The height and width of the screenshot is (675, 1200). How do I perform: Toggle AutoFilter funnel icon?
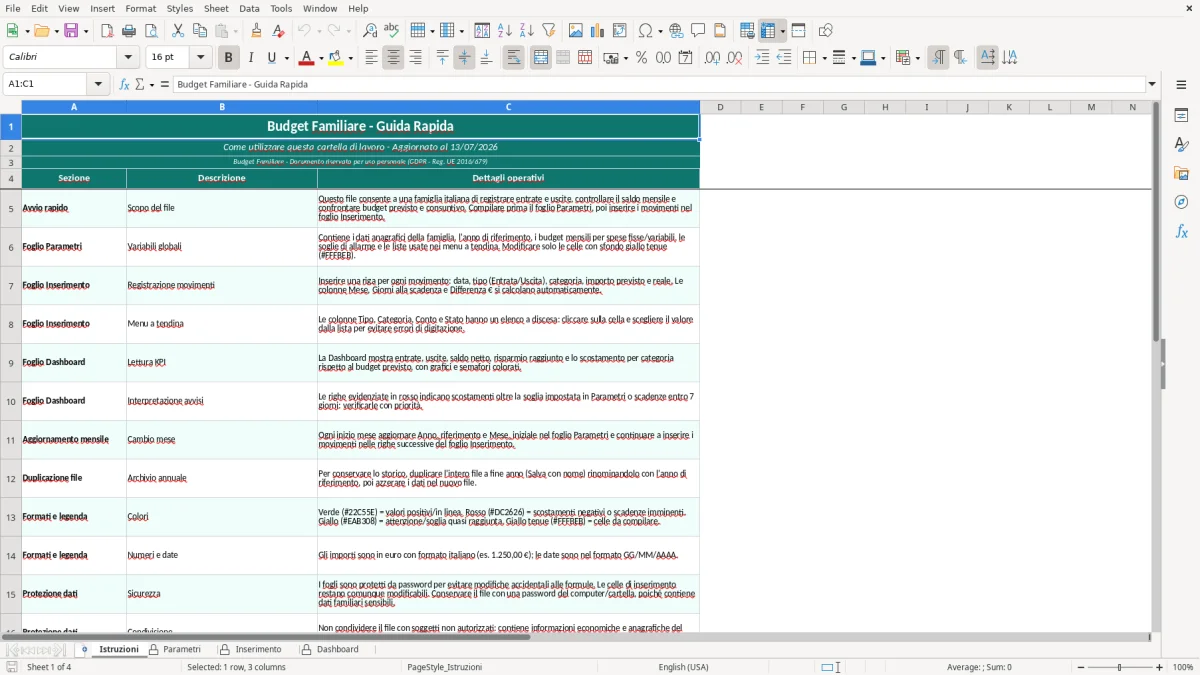[x=549, y=31]
